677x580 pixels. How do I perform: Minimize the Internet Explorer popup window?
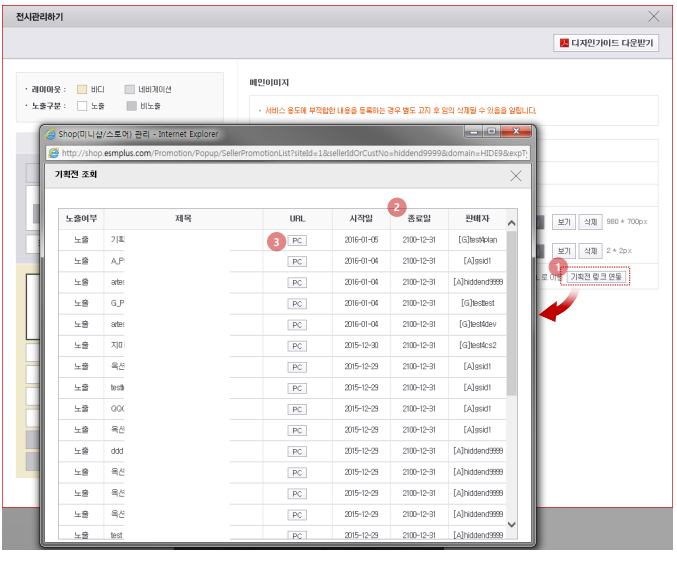pos(473,131)
